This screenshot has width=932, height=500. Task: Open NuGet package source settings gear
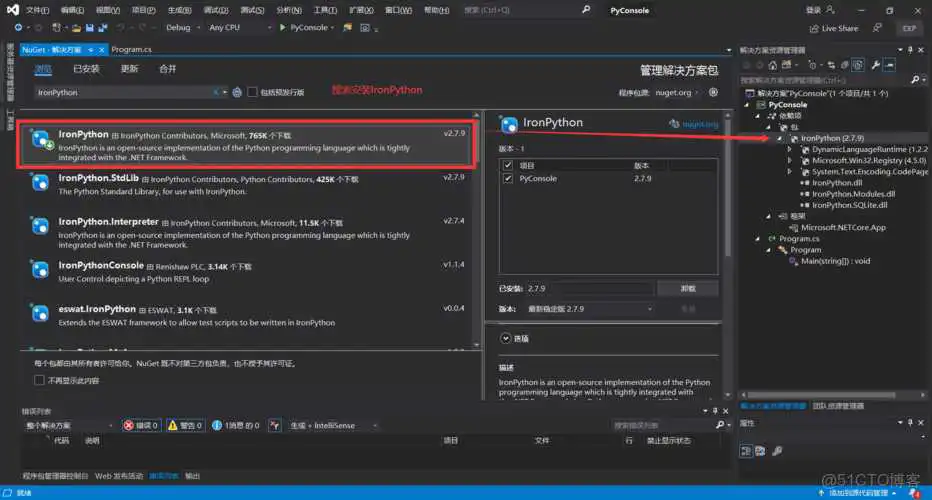pos(713,92)
